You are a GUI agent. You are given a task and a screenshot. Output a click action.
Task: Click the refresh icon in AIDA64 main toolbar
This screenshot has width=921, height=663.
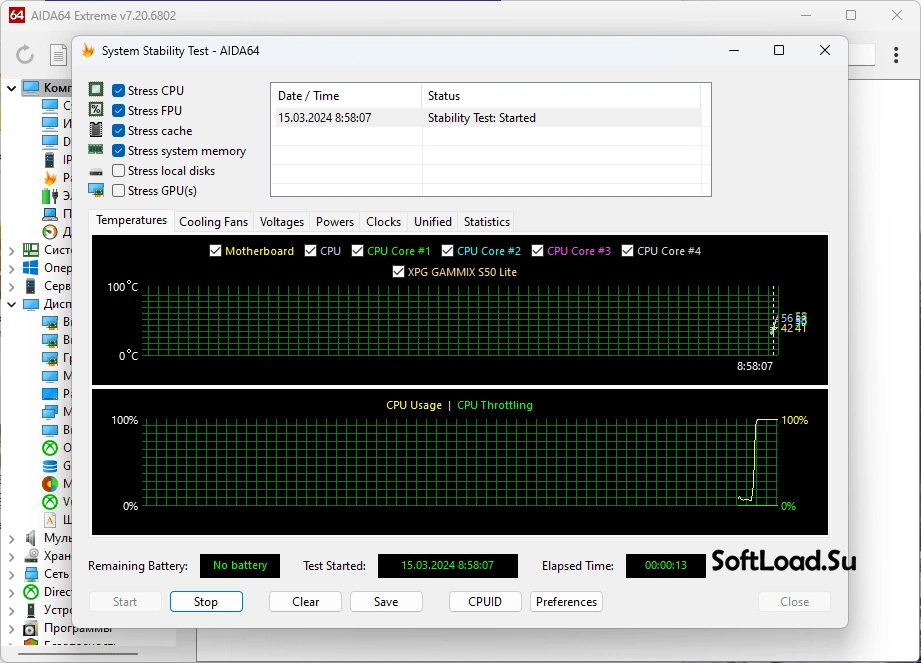(x=25, y=55)
